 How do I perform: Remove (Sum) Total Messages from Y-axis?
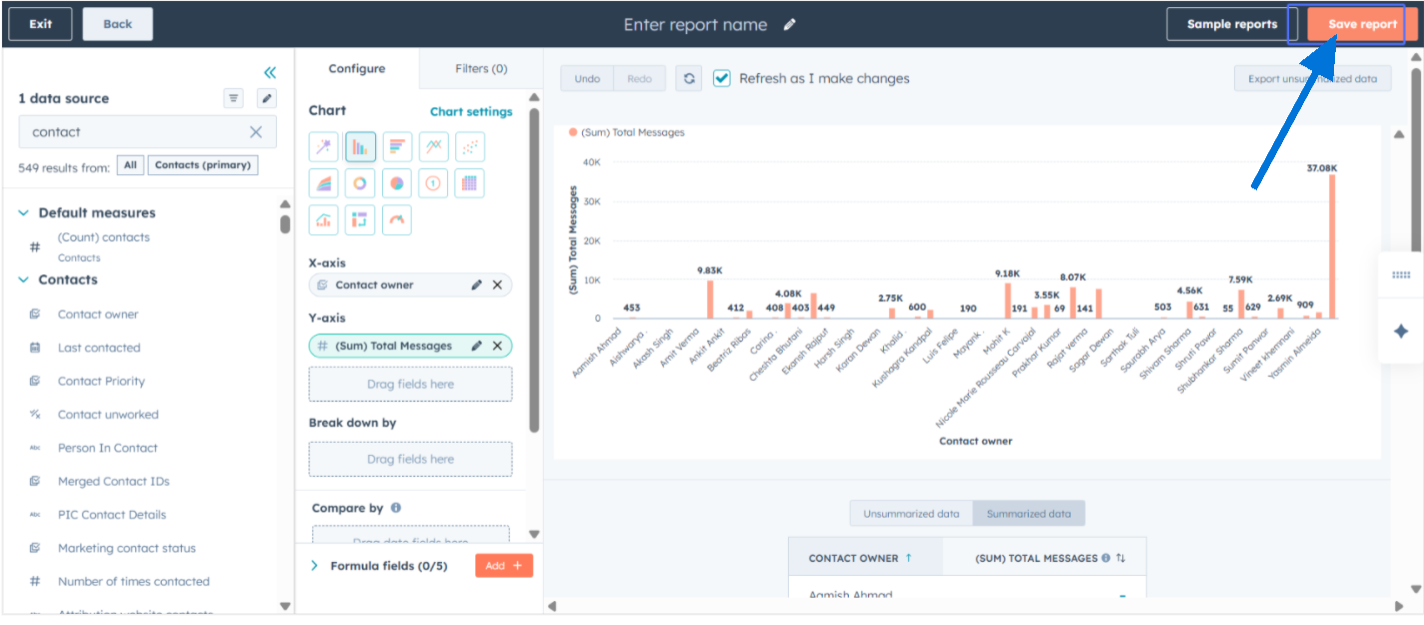(x=497, y=346)
